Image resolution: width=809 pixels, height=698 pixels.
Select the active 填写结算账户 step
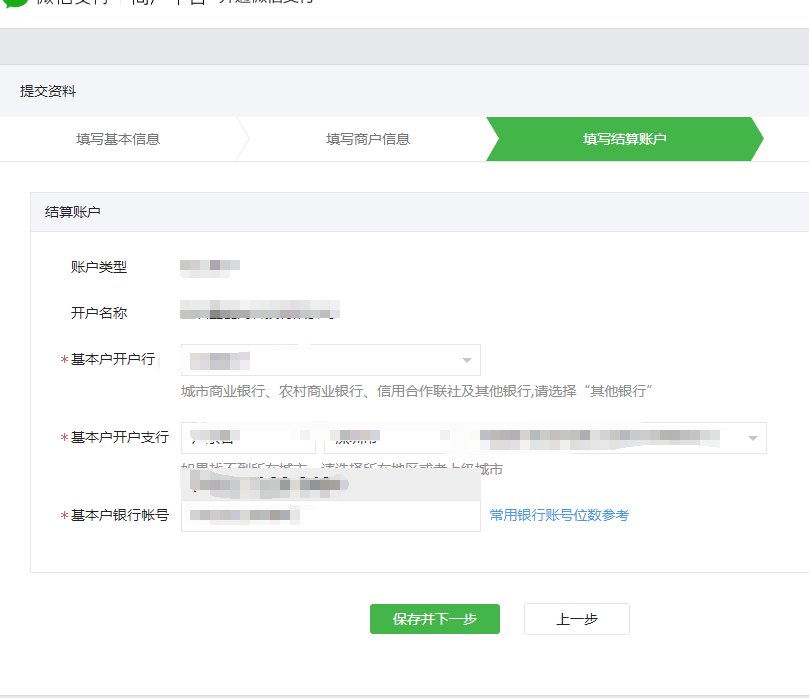pyautogui.click(x=624, y=139)
